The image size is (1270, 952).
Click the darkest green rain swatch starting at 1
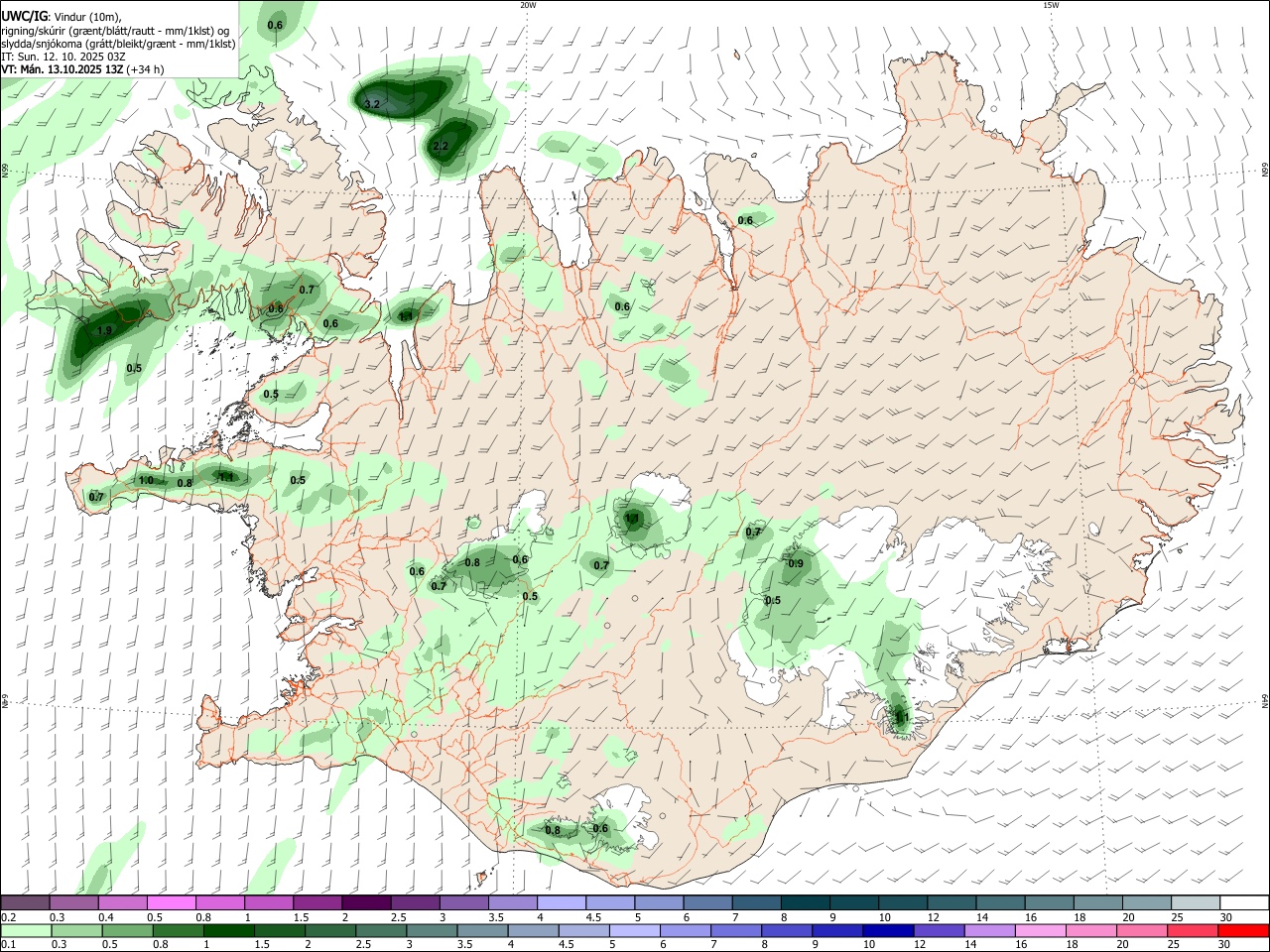[x=228, y=930]
